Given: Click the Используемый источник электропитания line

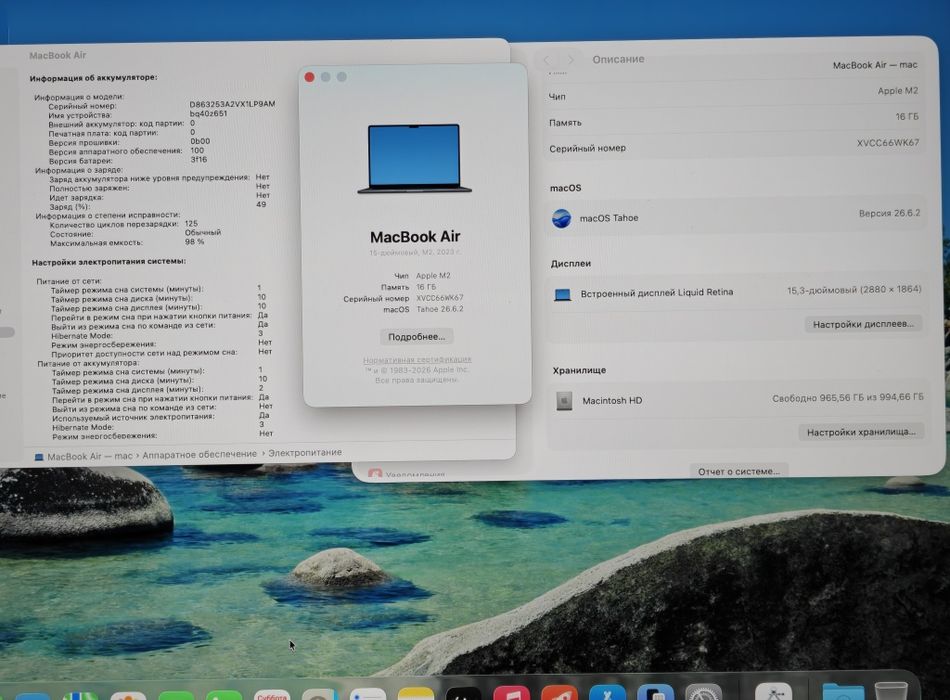Looking at the screenshot, I should pyautogui.click(x=161, y=416).
